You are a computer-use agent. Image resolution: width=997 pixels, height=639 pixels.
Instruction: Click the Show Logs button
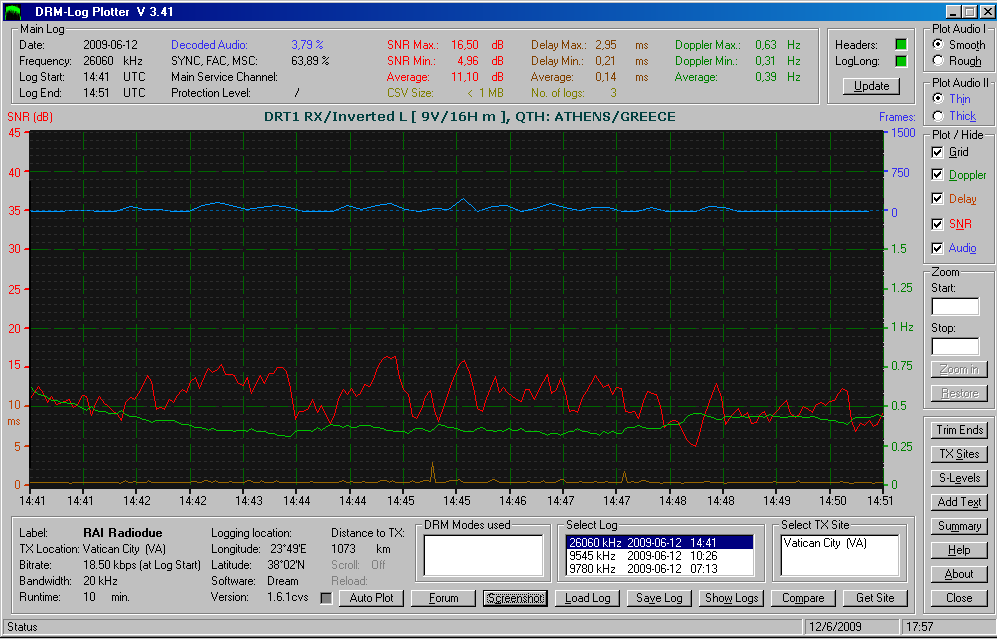(x=731, y=598)
